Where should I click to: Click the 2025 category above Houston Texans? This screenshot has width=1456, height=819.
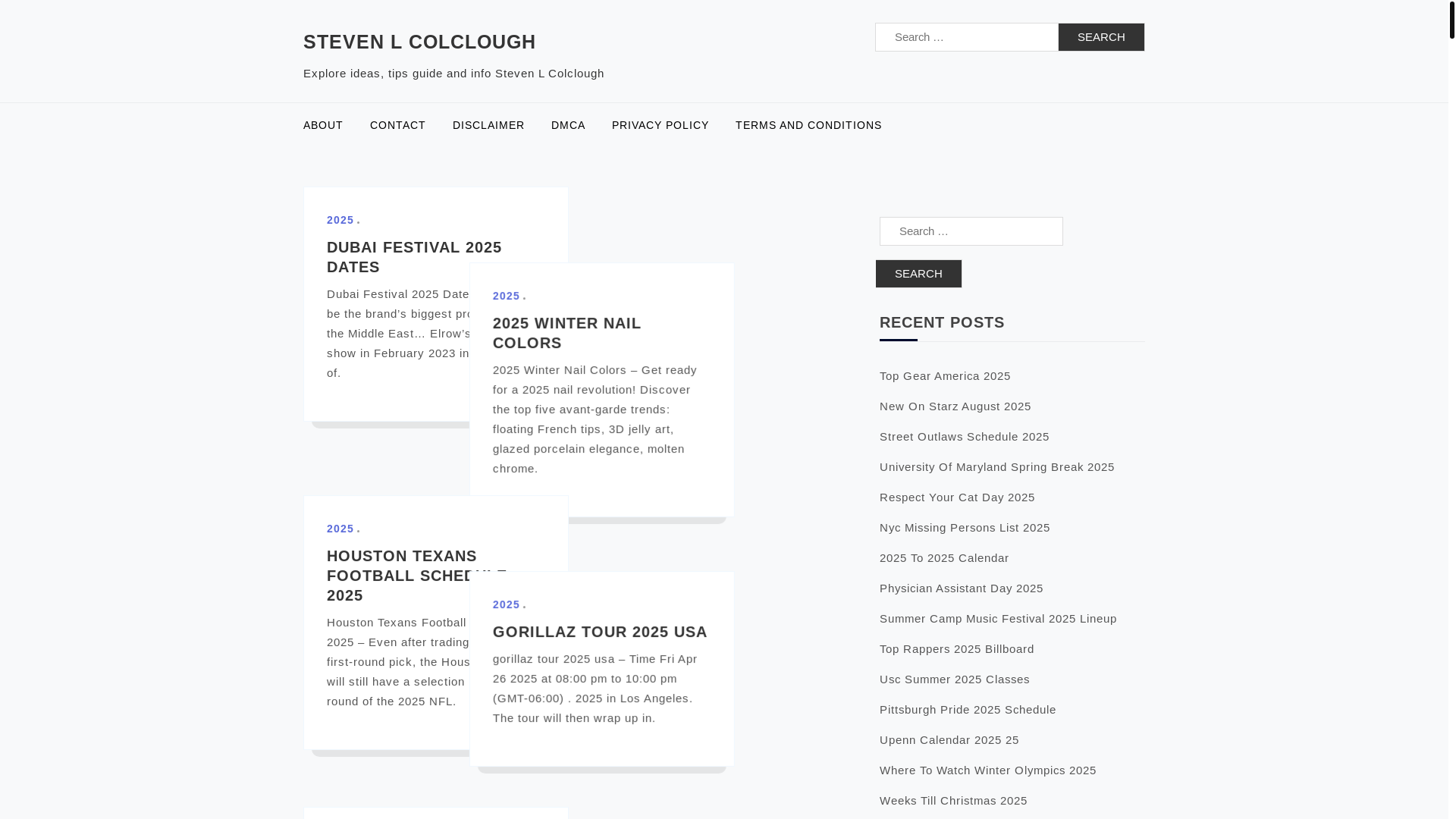pyautogui.click(x=340, y=529)
